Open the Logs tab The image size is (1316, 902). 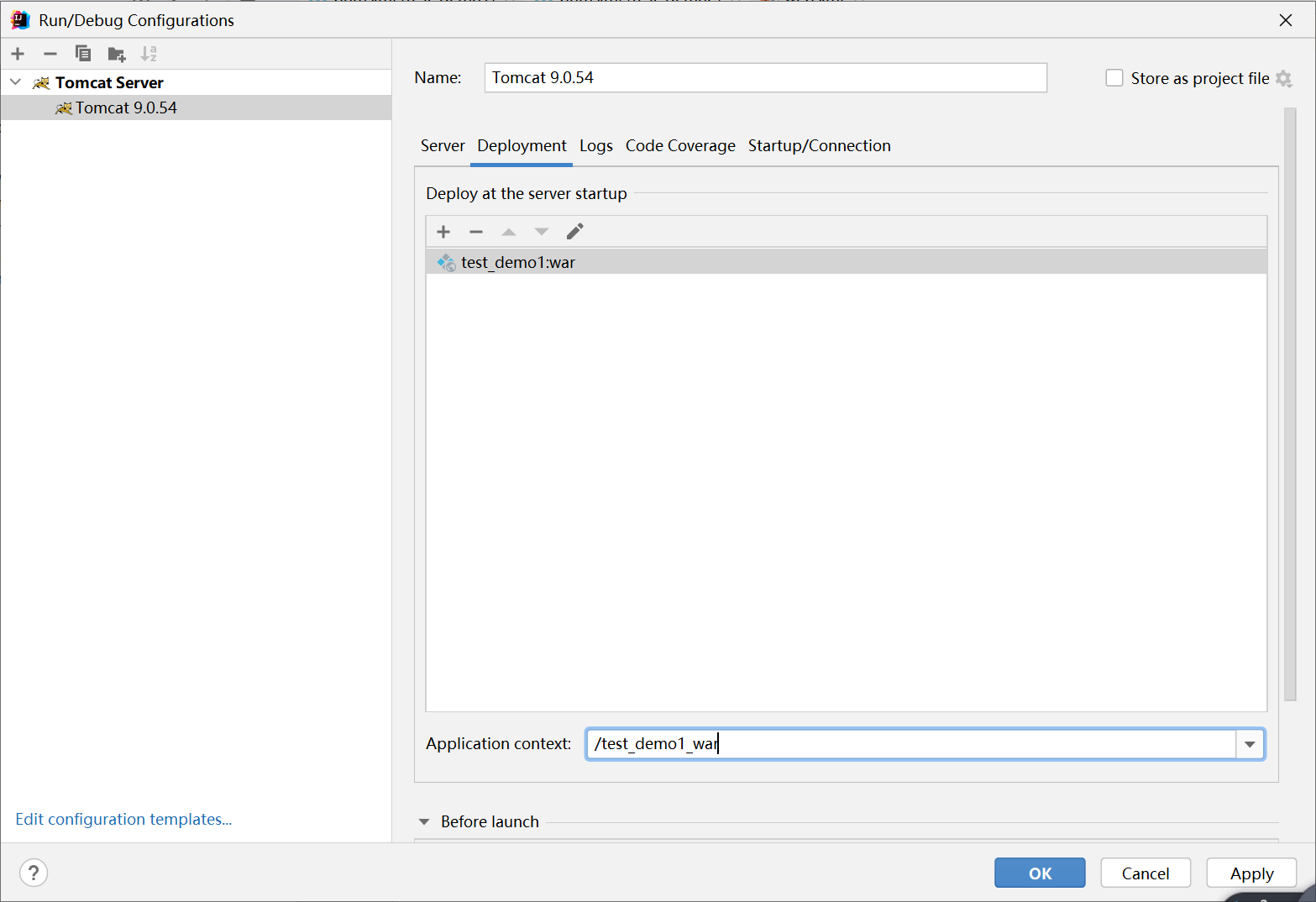[x=596, y=146]
